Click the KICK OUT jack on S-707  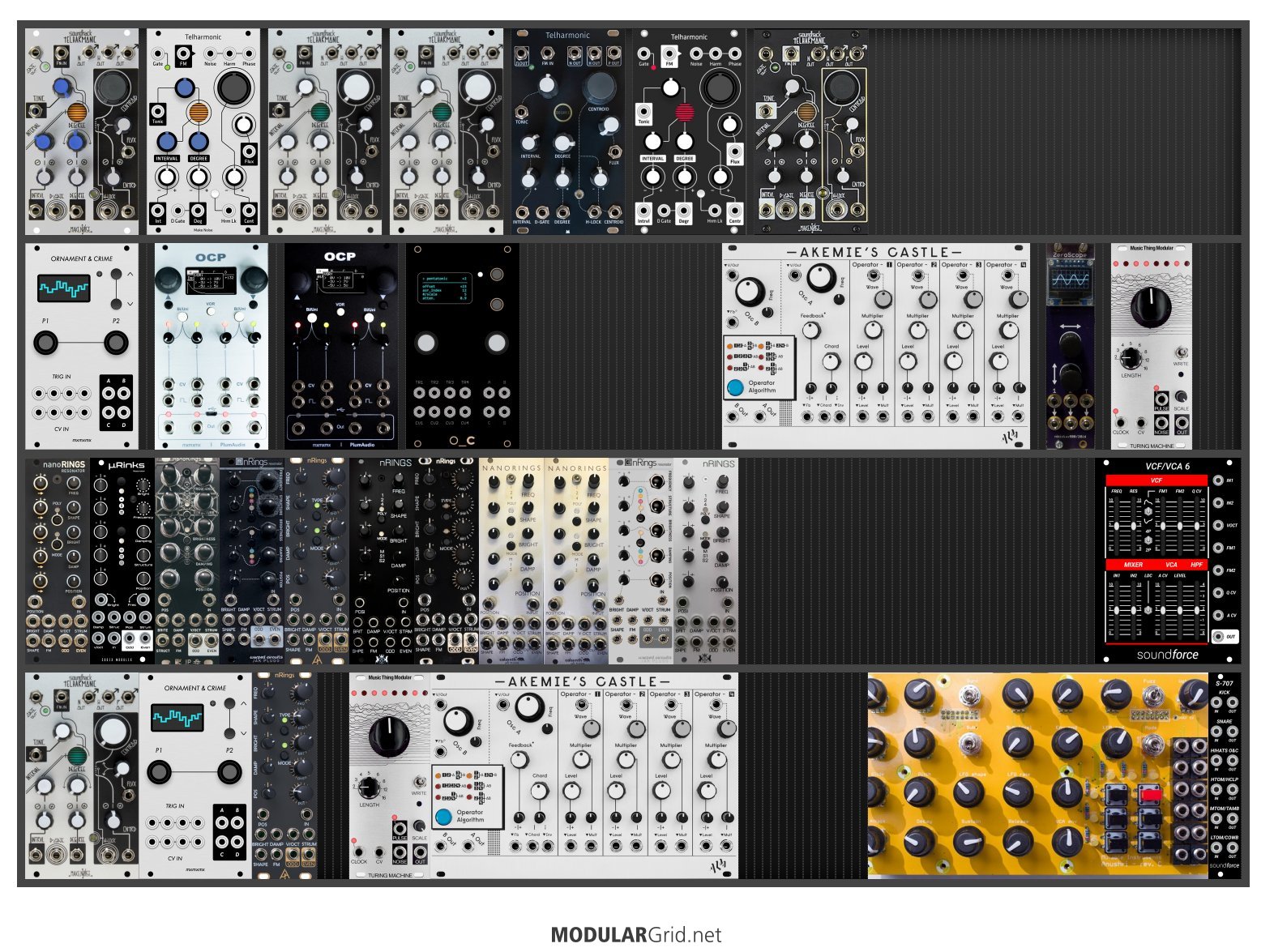pyautogui.click(x=1232, y=702)
